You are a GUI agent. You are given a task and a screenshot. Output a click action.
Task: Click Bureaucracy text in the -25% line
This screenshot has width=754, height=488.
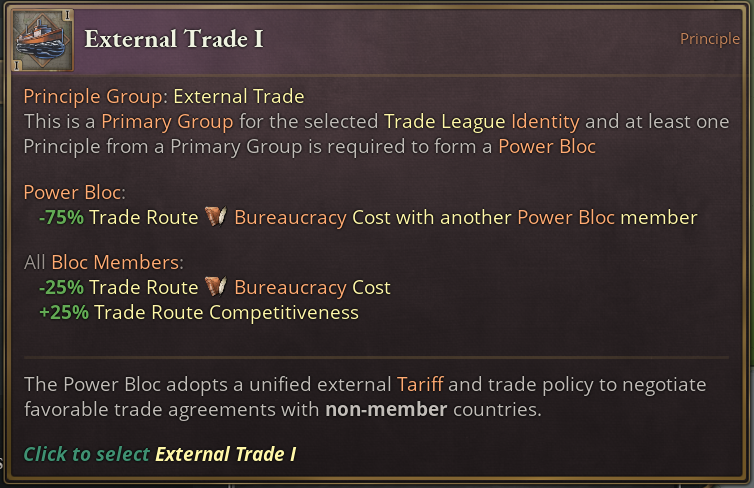coord(290,287)
